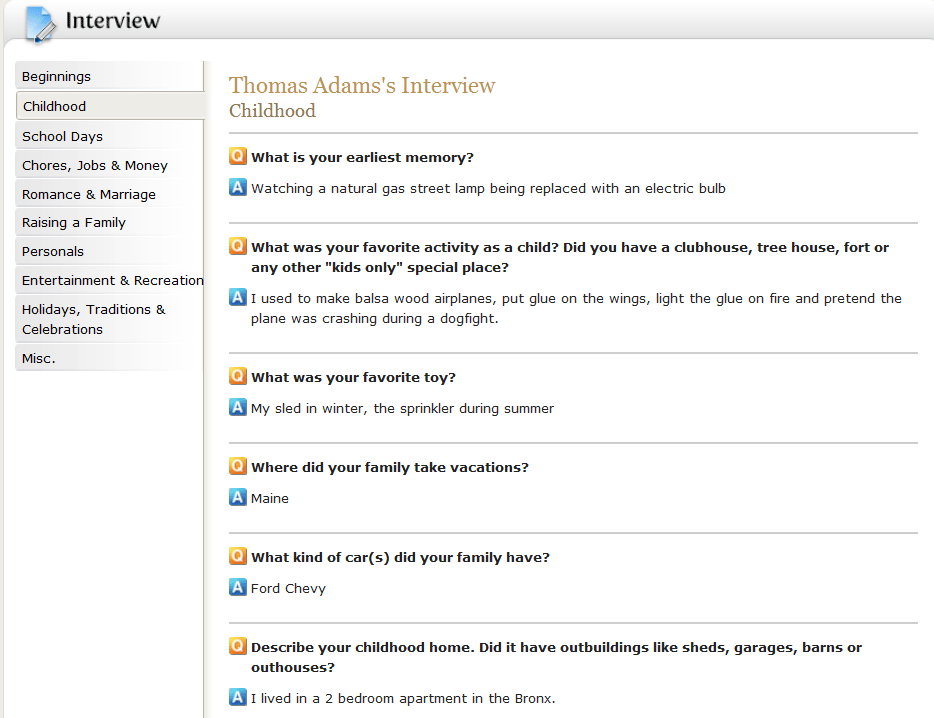Click the Q icon beside childhood home question
The image size is (934, 718).
coord(238,647)
